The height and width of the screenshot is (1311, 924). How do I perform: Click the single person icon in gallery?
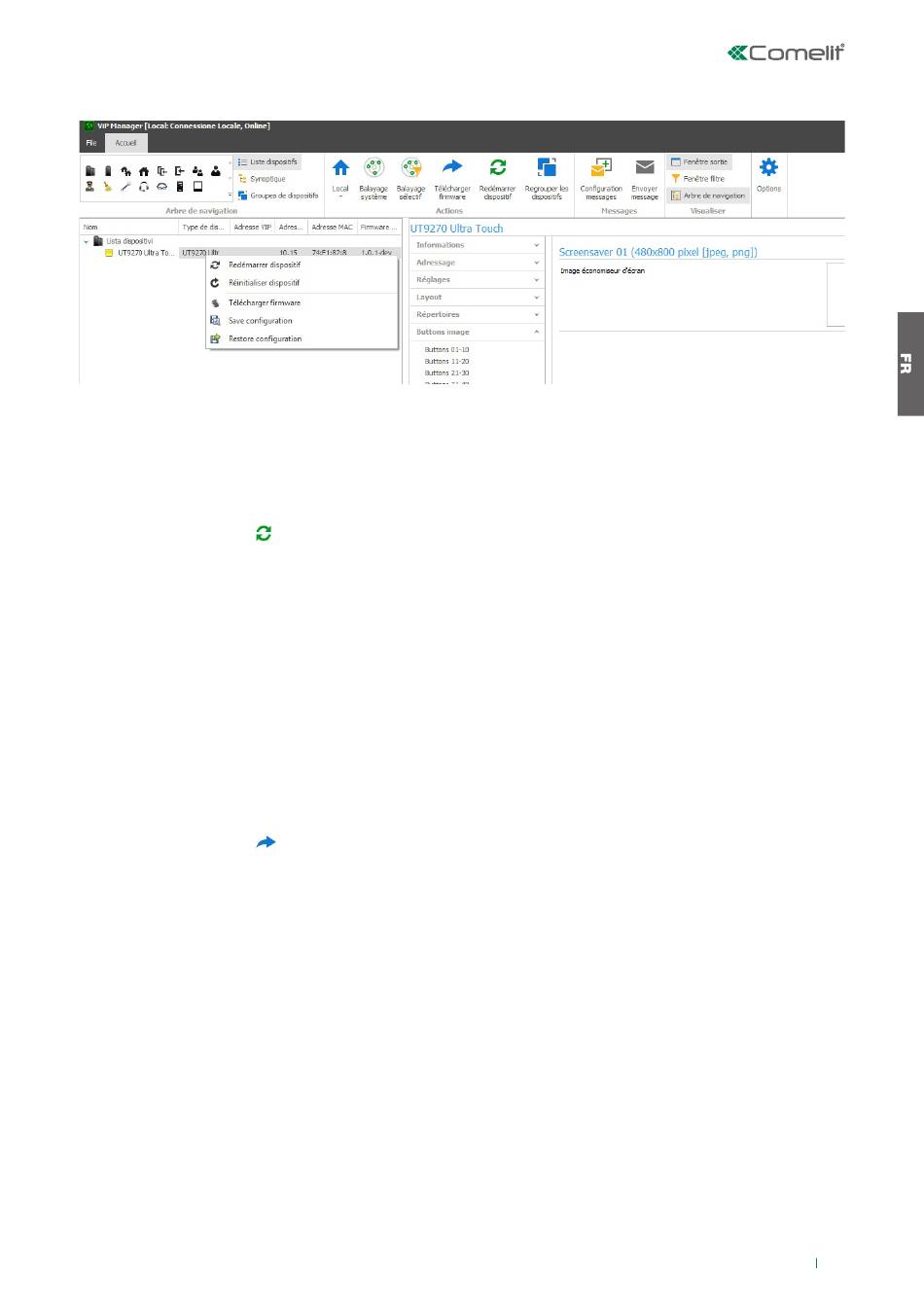click(216, 171)
